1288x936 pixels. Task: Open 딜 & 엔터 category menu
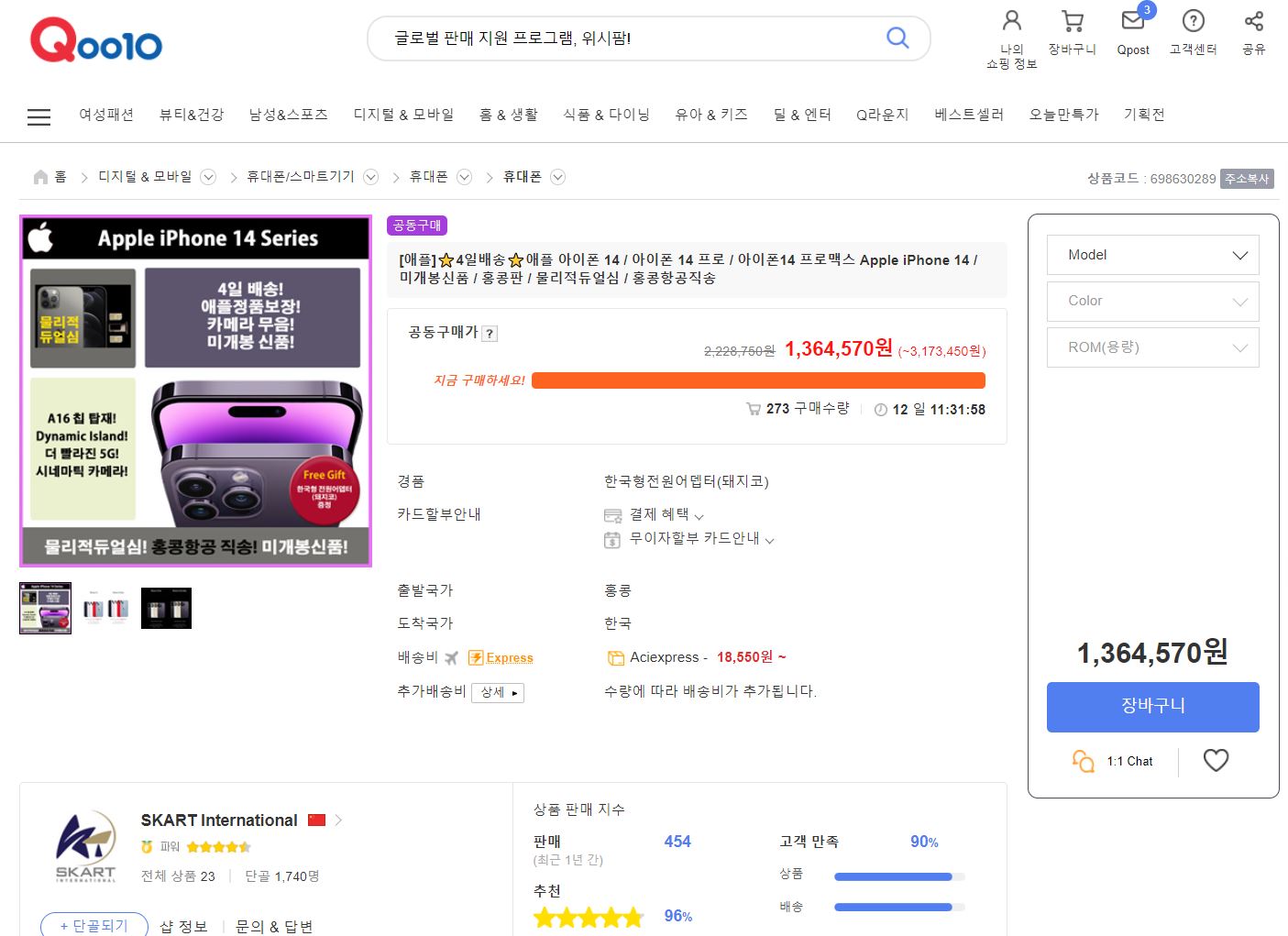802,115
